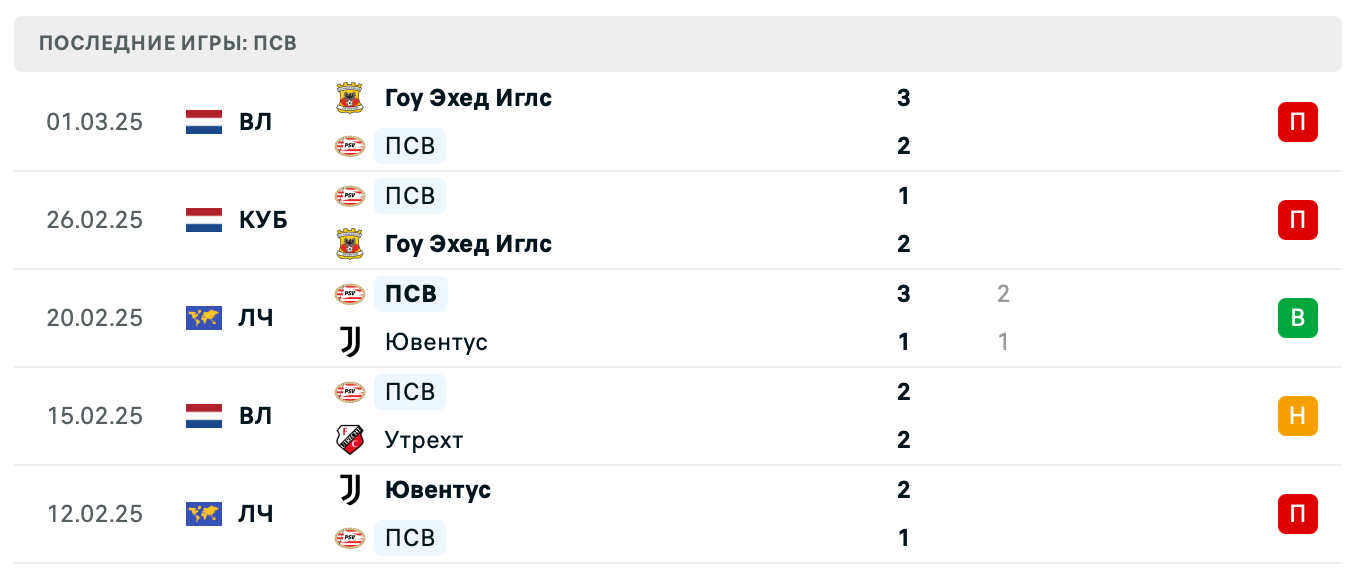Click Juventus logo in the 12.02.25 match
The width and height of the screenshot is (1358, 582).
[x=349, y=490]
